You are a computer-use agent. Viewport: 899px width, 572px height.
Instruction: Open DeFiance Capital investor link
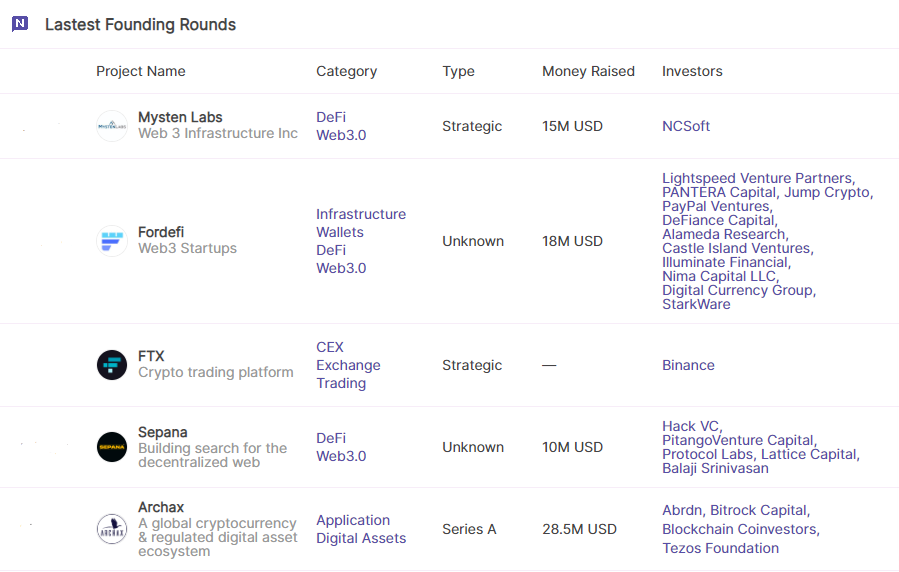(x=720, y=220)
